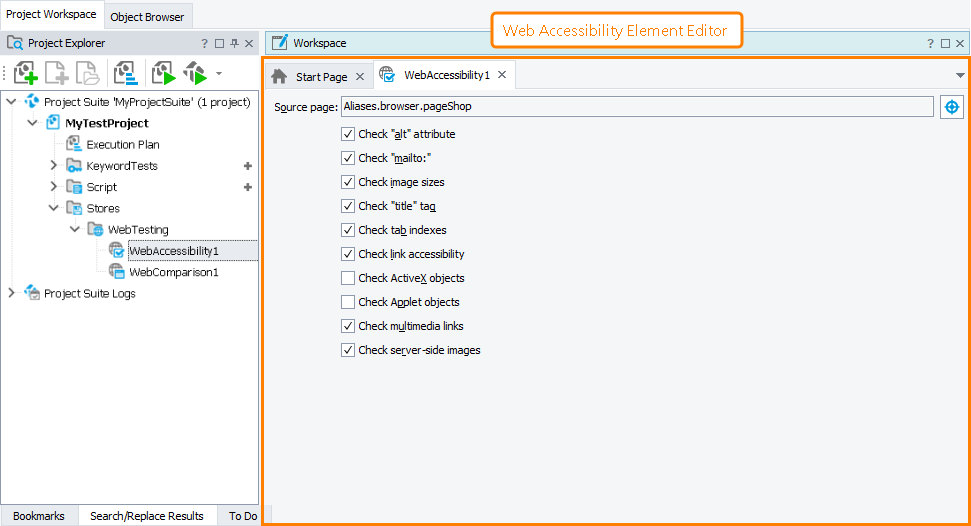
Task: Click the Project Explorer help question mark
Action: pyautogui.click(x=205, y=44)
